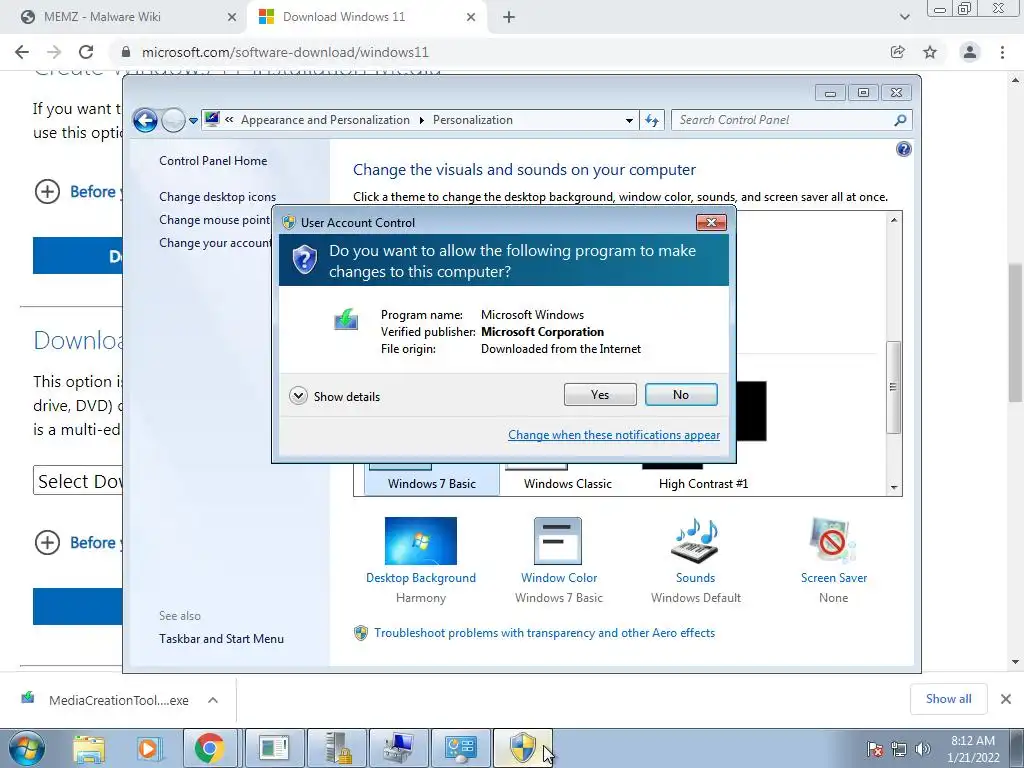Open a new Chrome tab
Screen dimensions: 1024x768
509,18
